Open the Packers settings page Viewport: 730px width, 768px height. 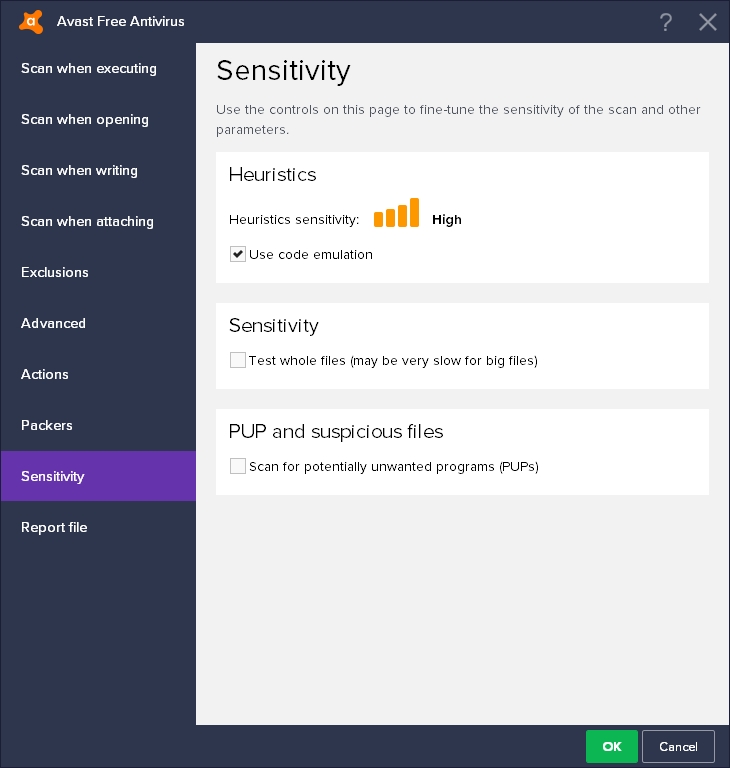[x=47, y=425]
